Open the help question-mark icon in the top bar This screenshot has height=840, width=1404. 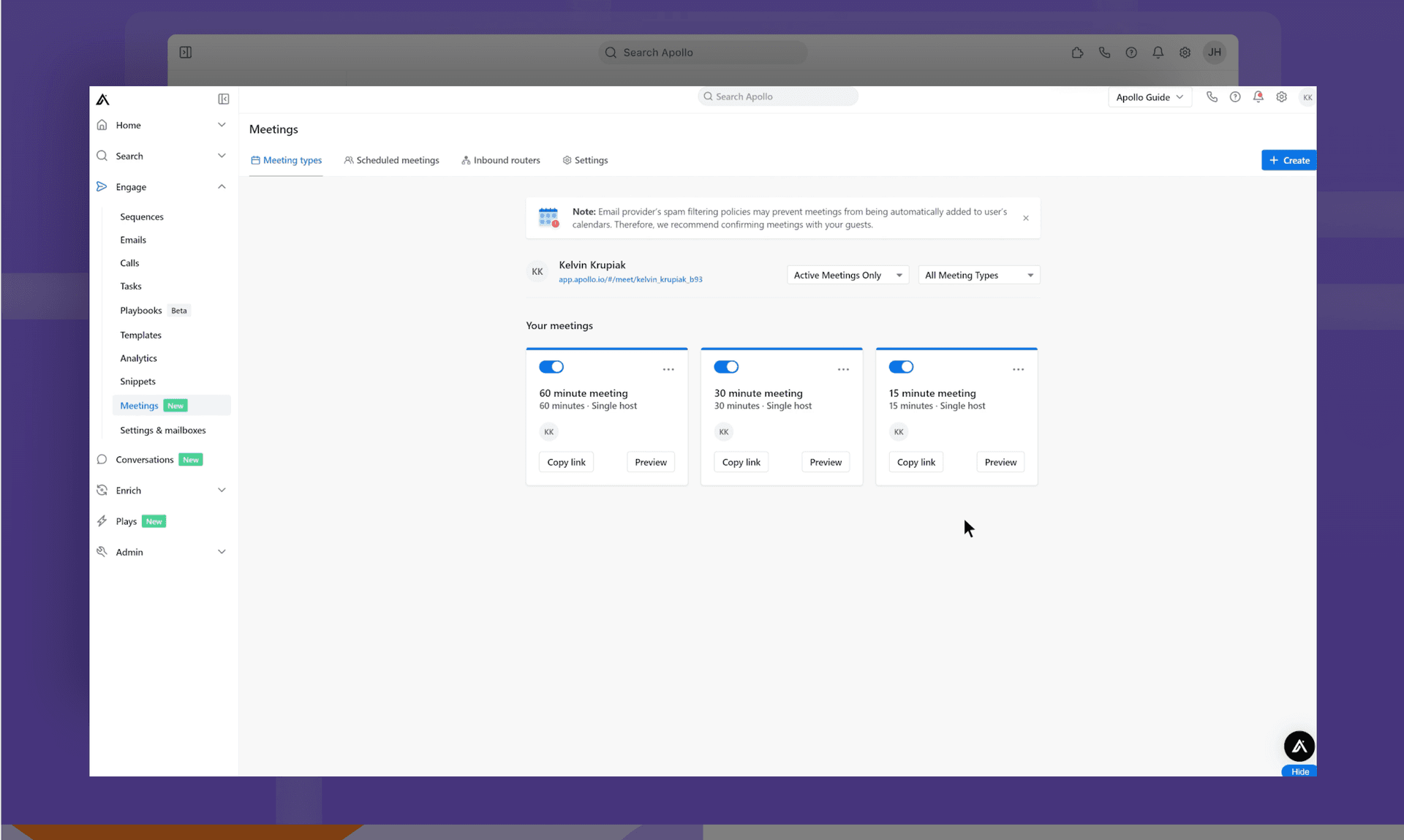1235,97
